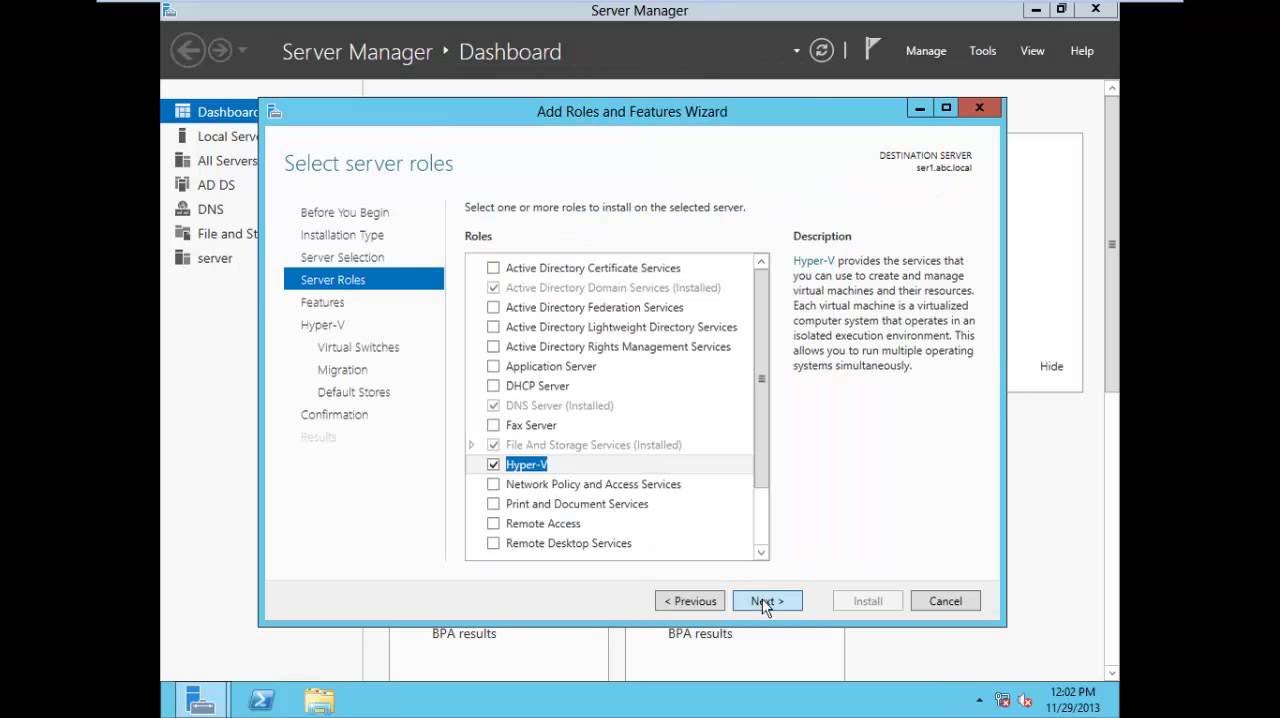
Task: Click the taskbar clock and date
Action: [x=1073, y=700]
